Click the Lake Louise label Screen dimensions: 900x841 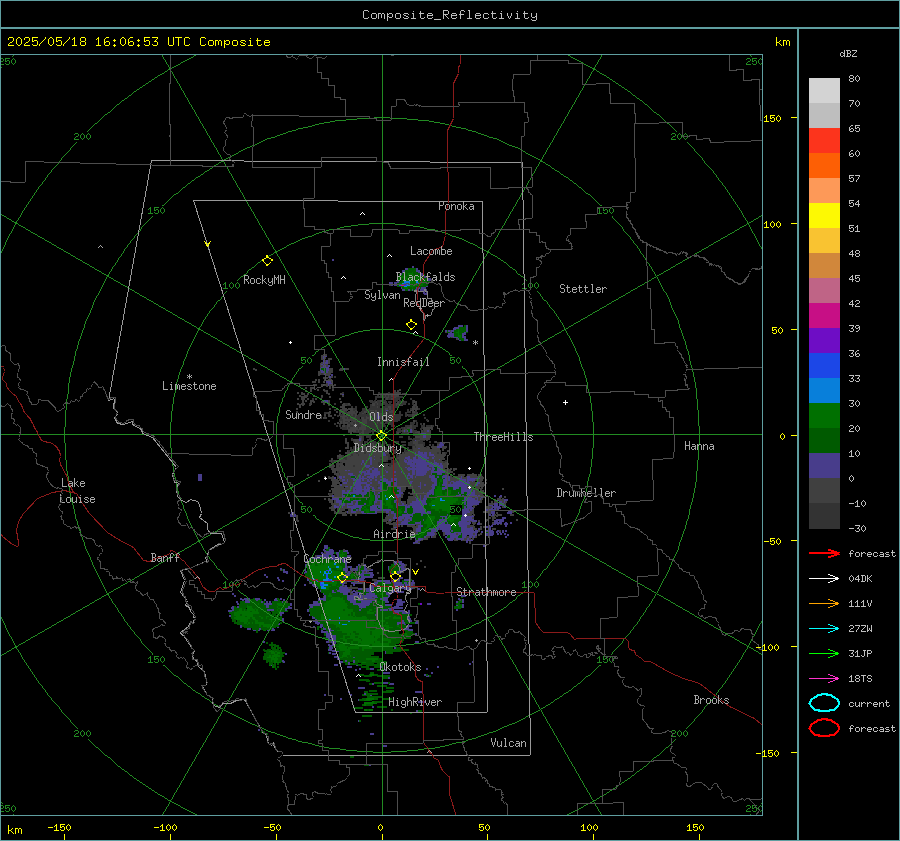77,491
